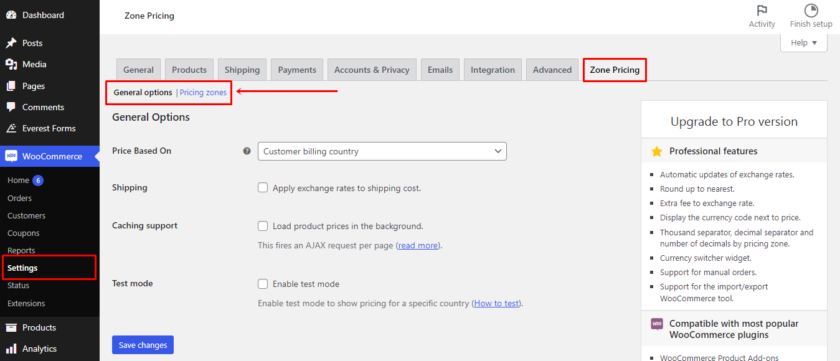Open Coupons in the sidebar
The width and height of the screenshot is (840, 361).
pos(24,233)
